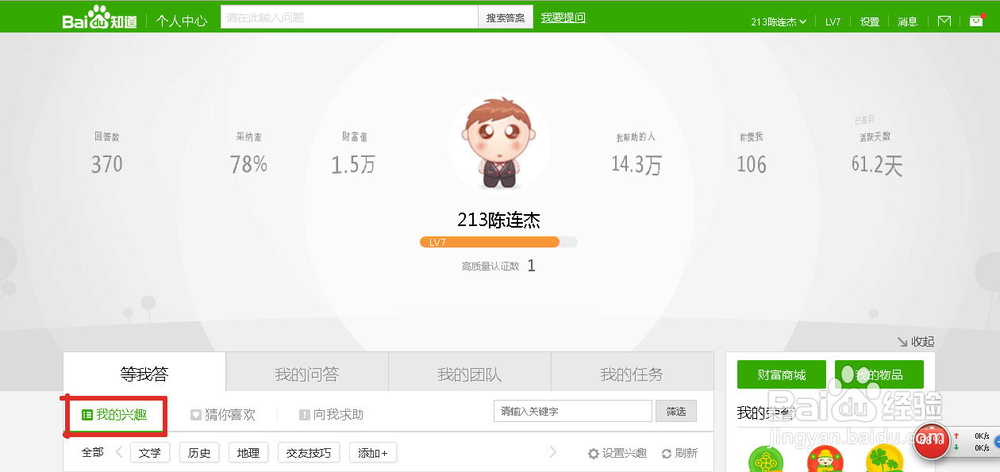This screenshot has height=472, width=1000.
Task: Switch to the 我的任务 tab
Action: pyautogui.click(x=632, y=373)
